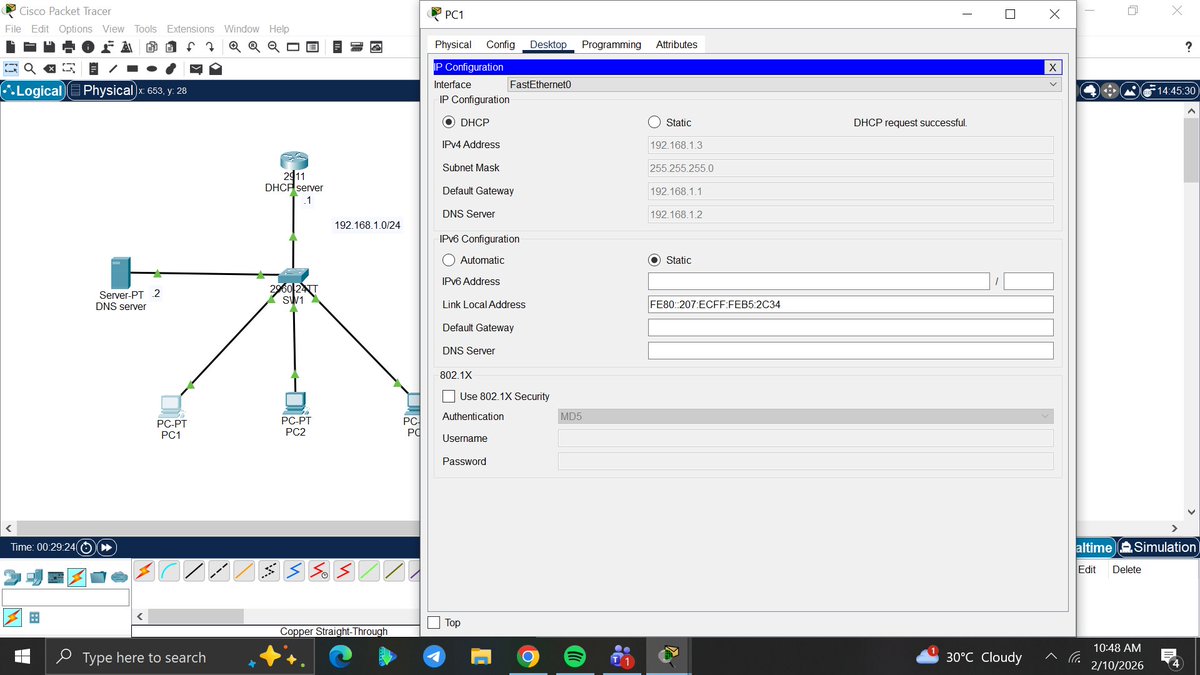Select the 2911 DHCP server router on canvas
Screen dimensions: 1200x675
pos(294,162)
